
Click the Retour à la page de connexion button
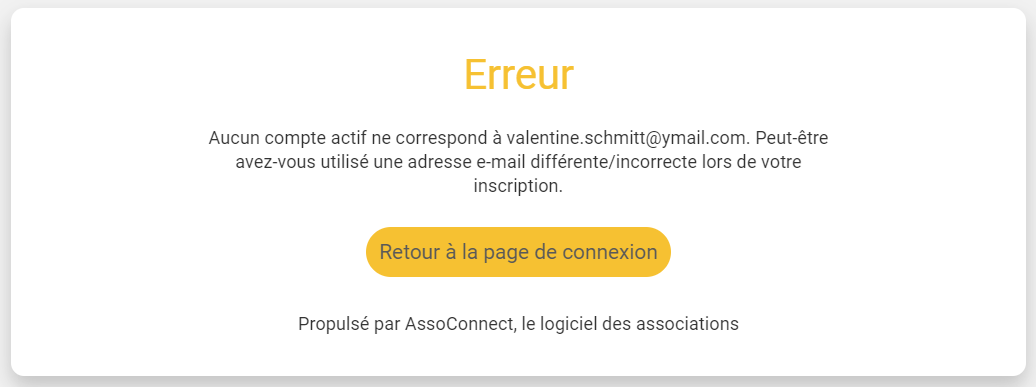(x=518, y=252)
